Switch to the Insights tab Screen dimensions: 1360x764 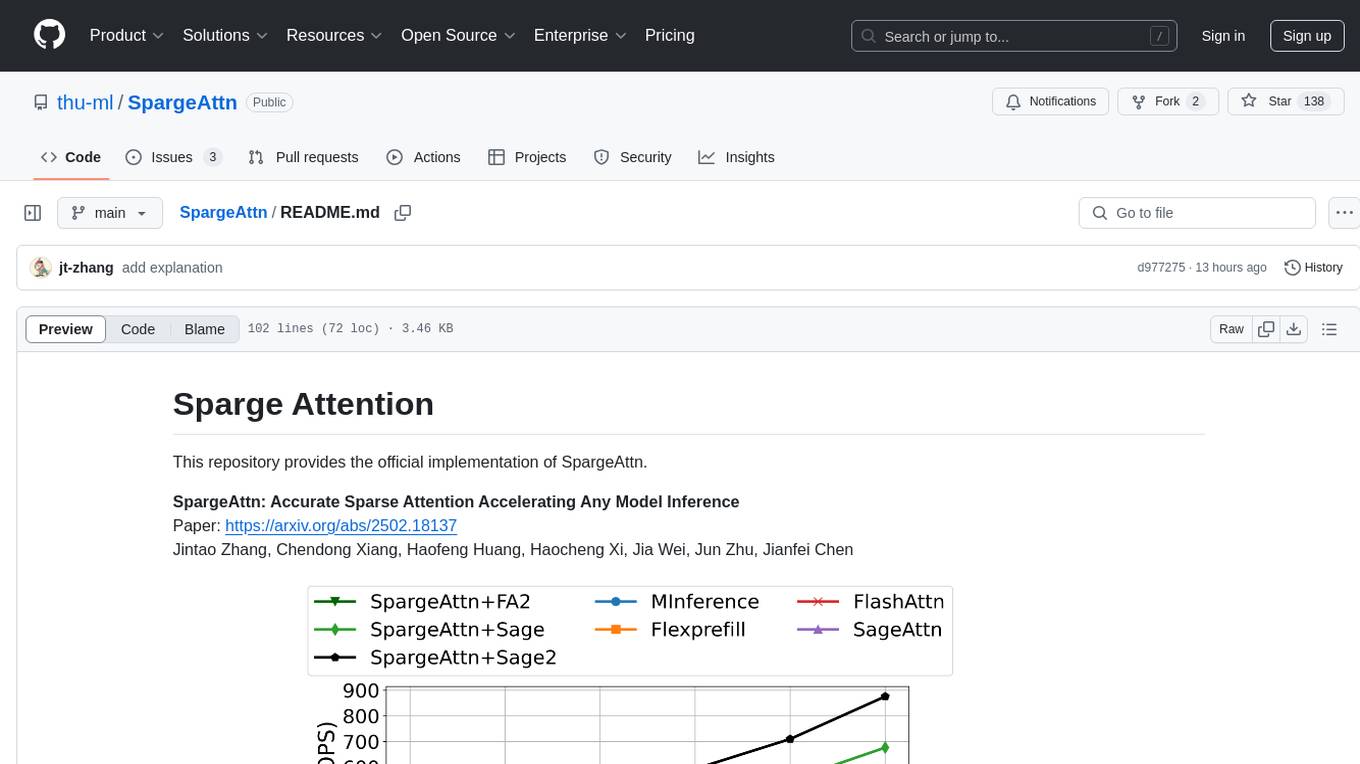tap(736, 157)
